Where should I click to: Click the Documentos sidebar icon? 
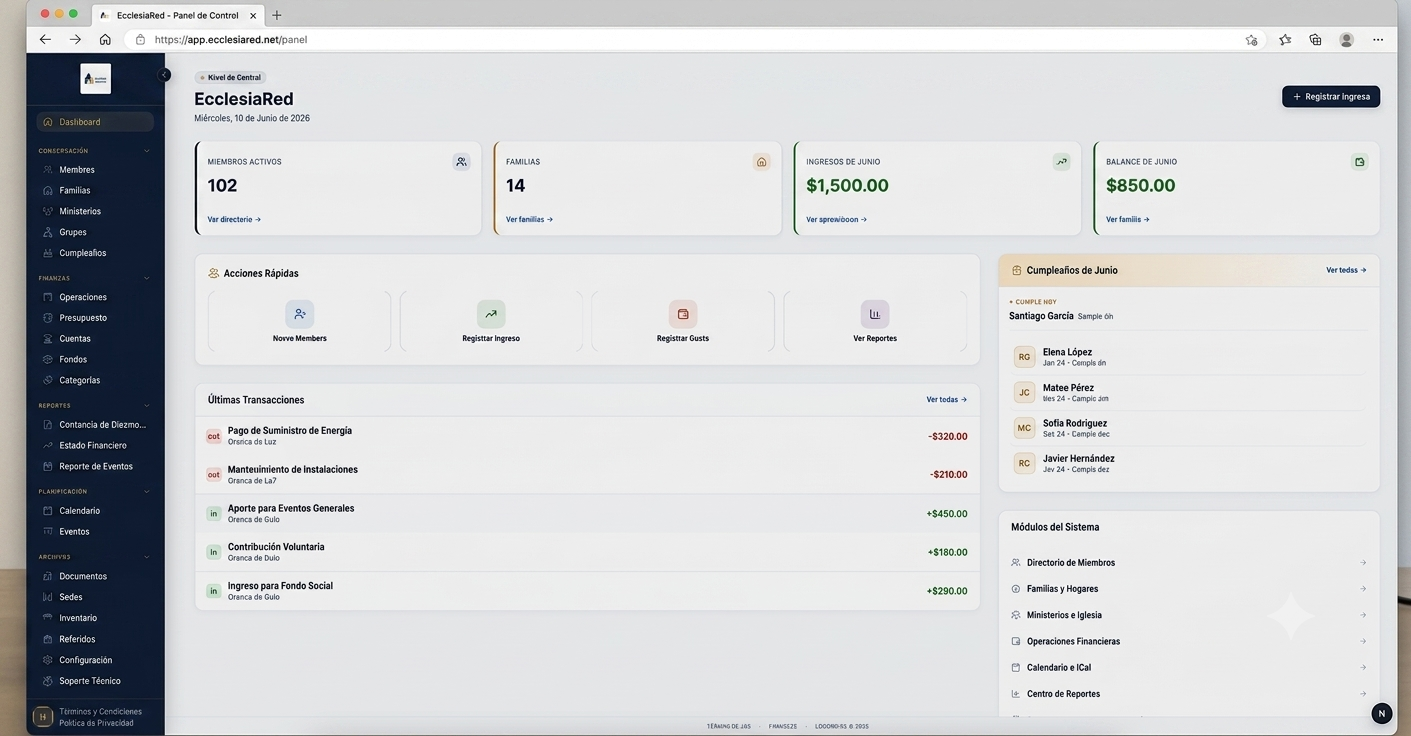[x=47, y=576]
